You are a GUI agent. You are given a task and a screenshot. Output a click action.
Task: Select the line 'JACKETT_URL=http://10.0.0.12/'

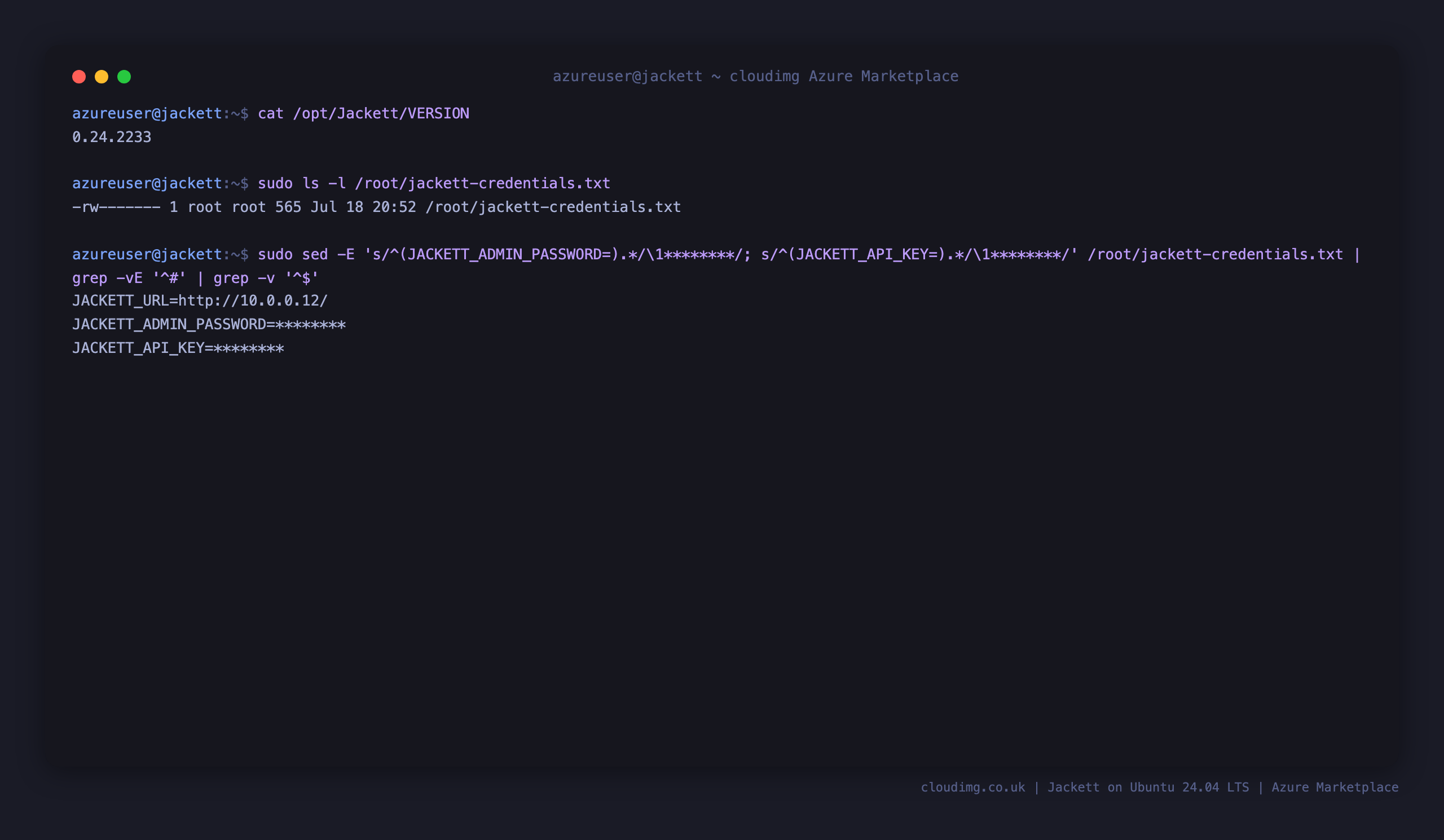tap(200, 301)
